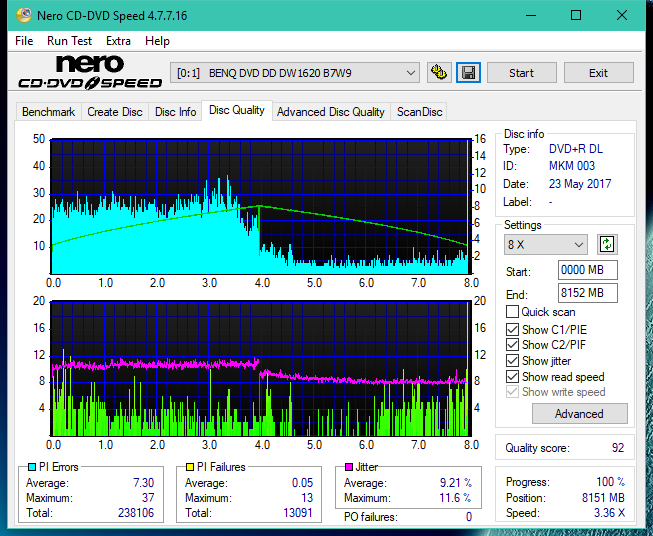Click the disabled Show write speed checkbox

[512, 392]
